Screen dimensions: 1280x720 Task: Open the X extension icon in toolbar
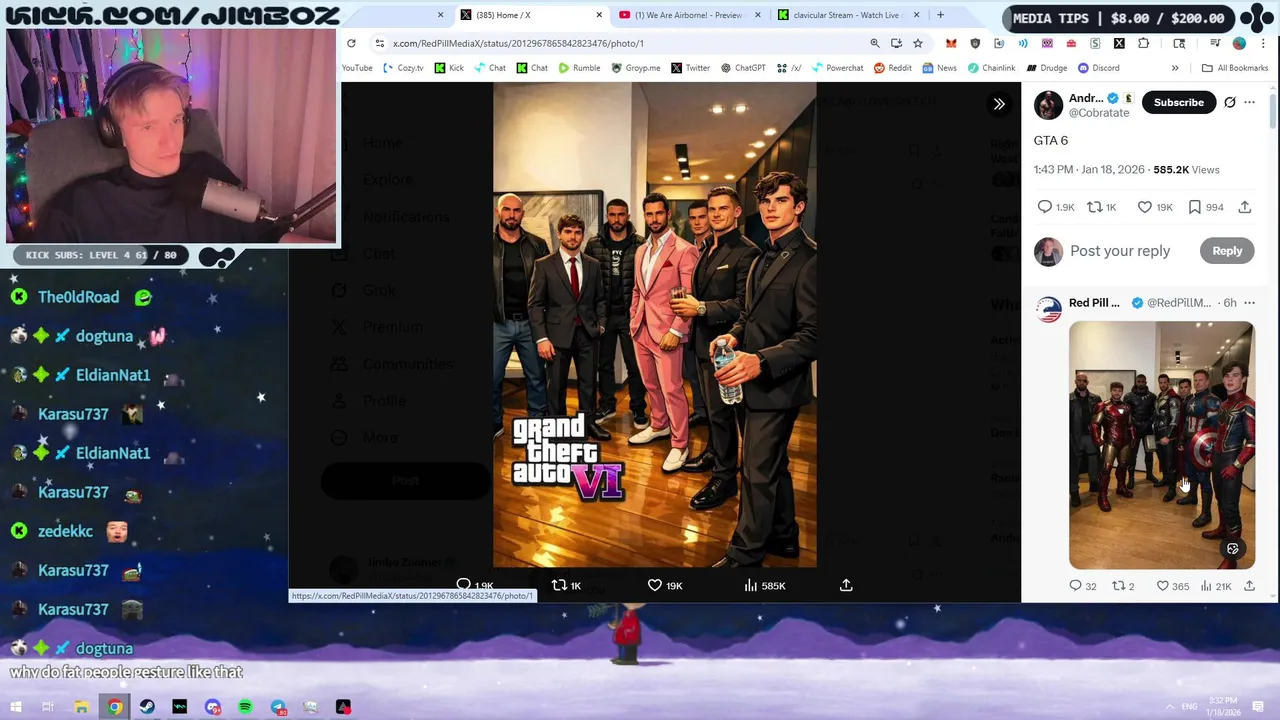click(1119, 43)
